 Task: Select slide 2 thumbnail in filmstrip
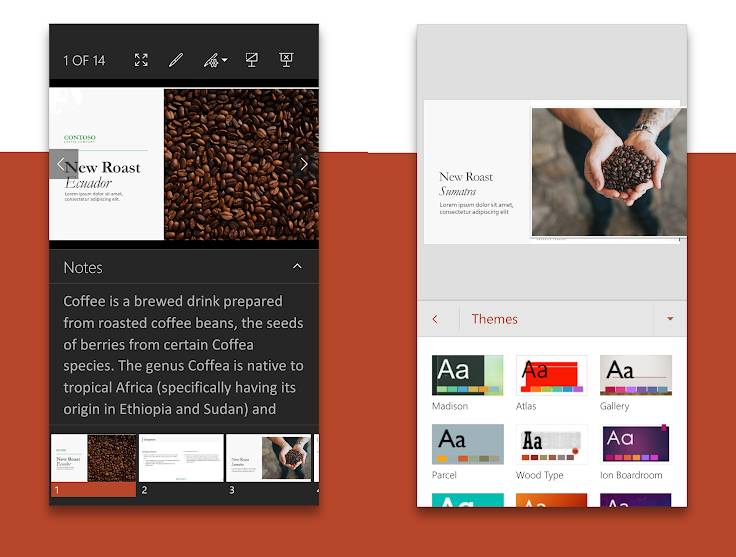[181, 458]
